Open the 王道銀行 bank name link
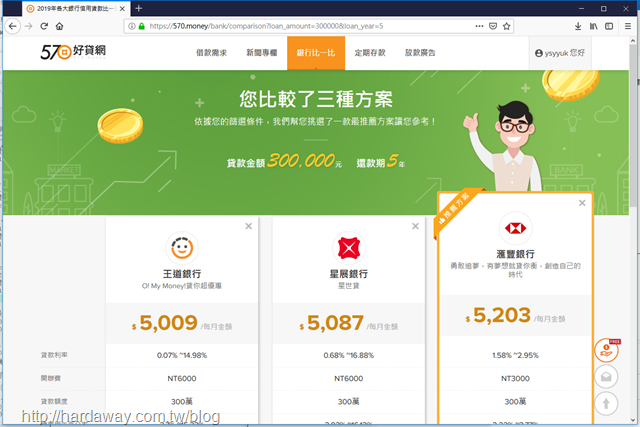Viewport: 640px width, 427px height. (182, 274)
